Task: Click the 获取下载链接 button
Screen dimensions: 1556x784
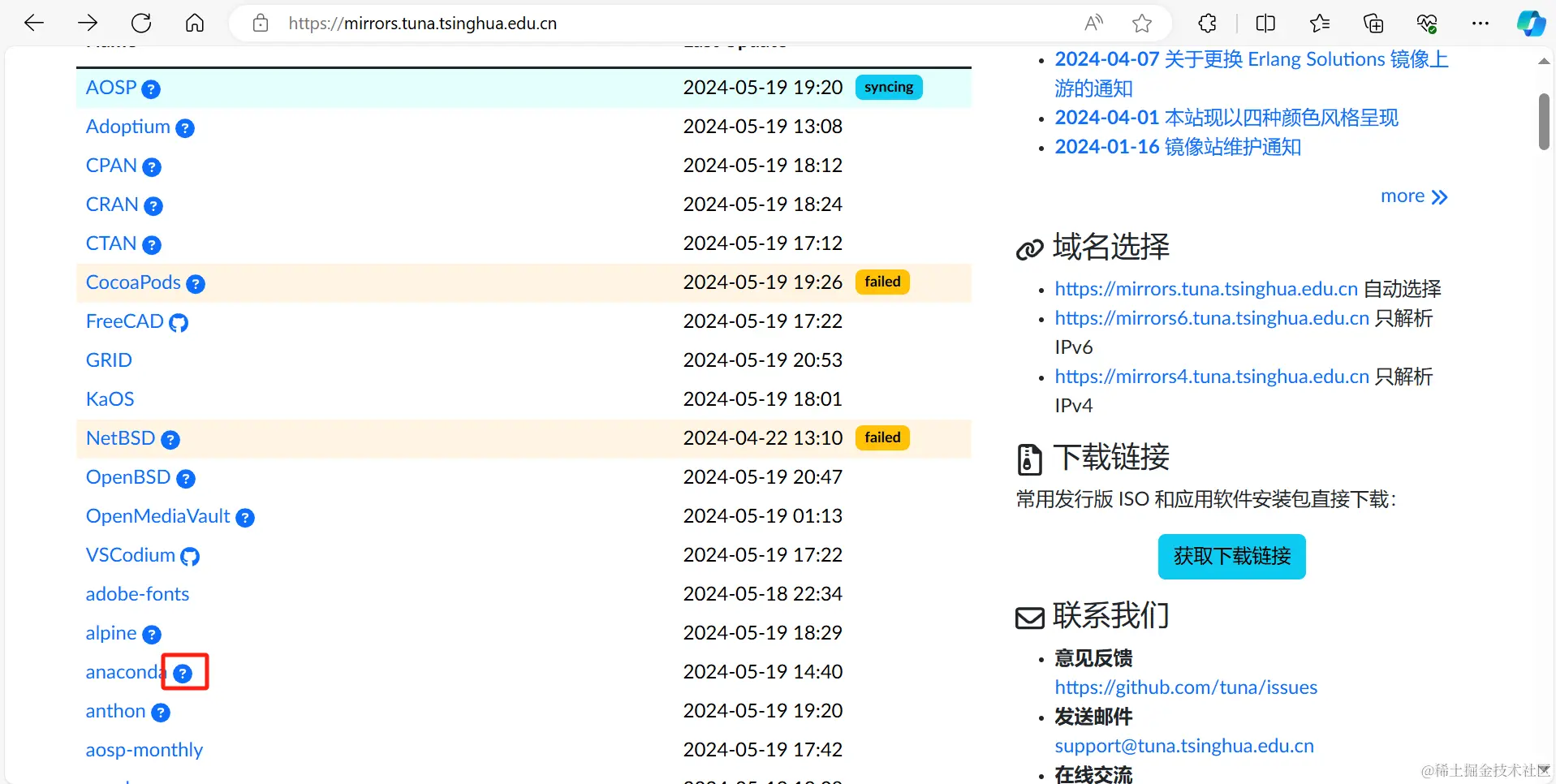Action: [1231, 557]
